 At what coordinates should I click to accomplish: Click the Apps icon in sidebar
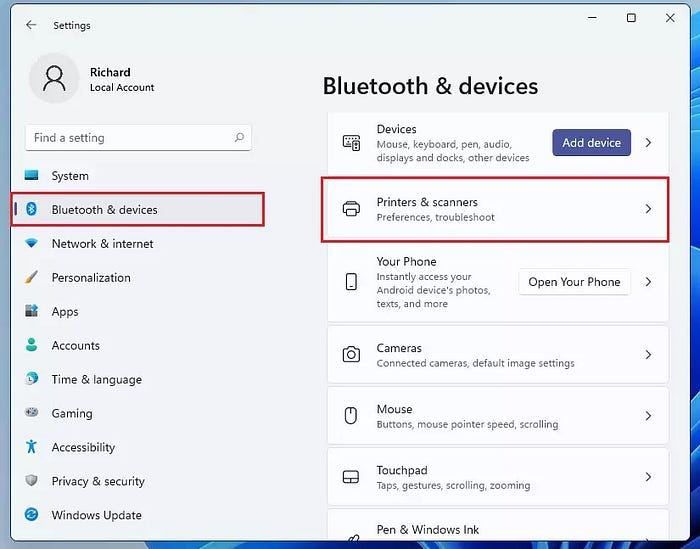click(x=31, y=310)
